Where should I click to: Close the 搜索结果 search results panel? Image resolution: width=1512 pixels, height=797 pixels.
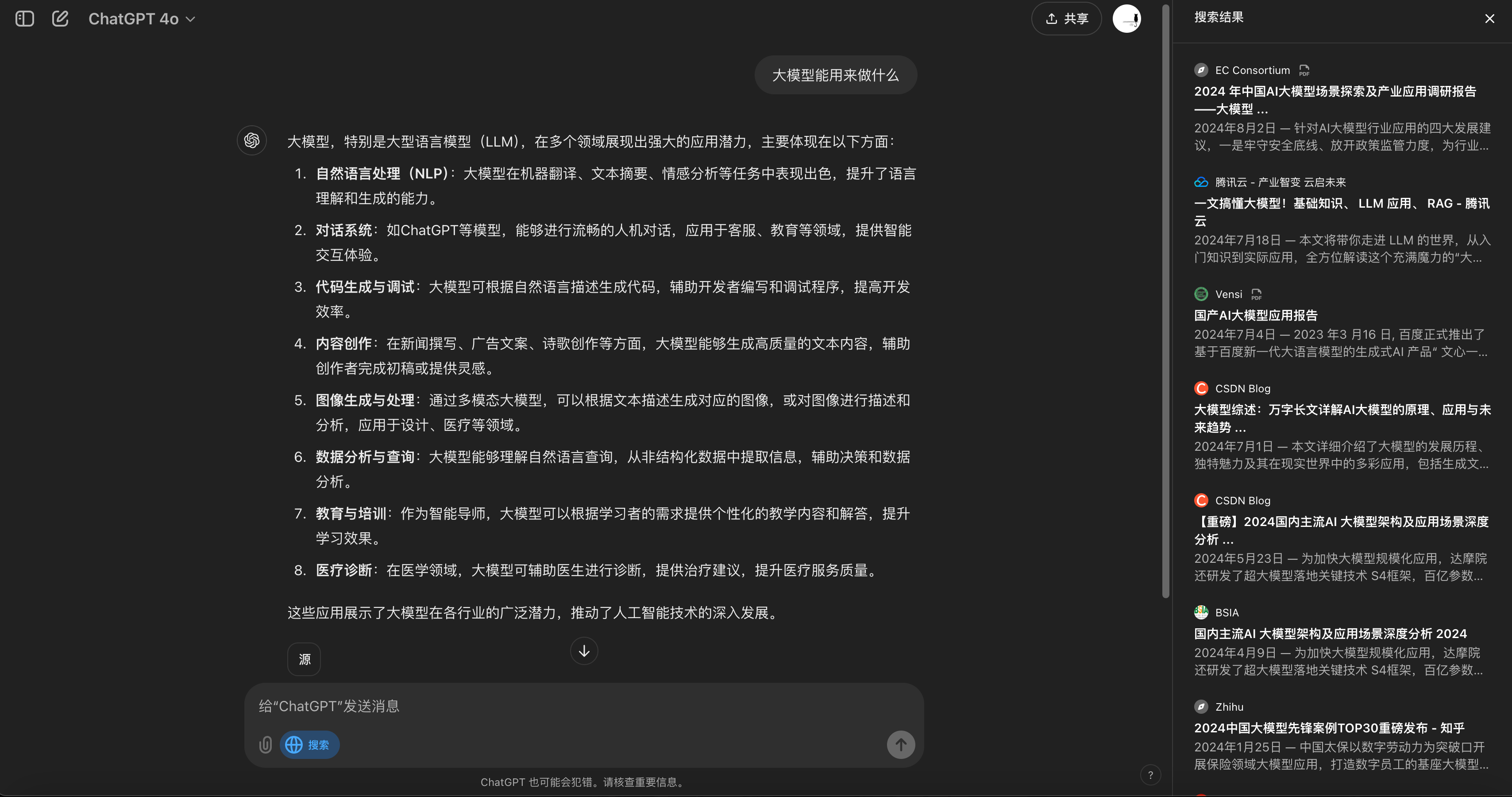(x=1489, y=19)
